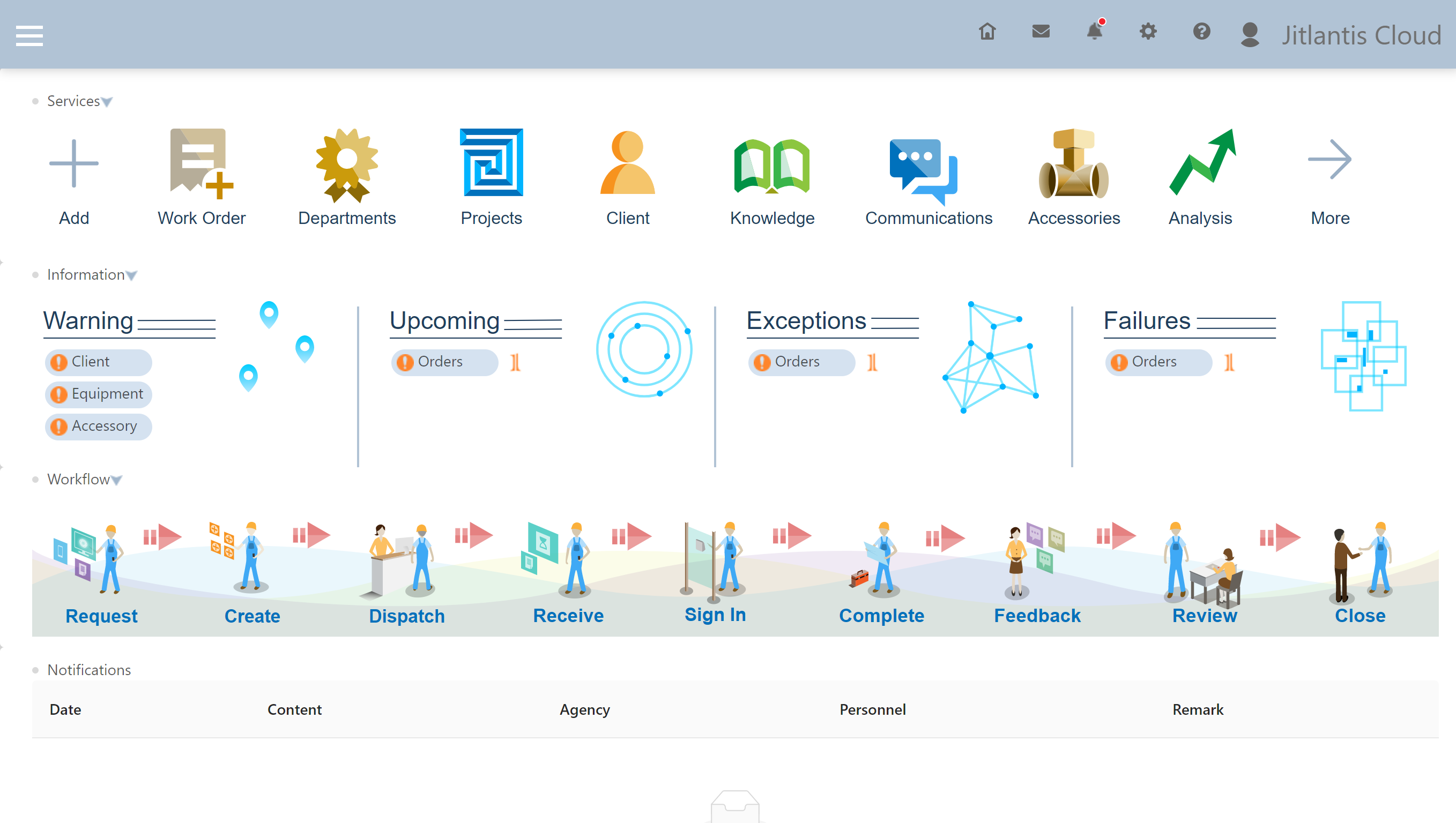Screen dimensions: 1456x823
Task: Select the Client warning pill
Action: [x=99, y=362]
